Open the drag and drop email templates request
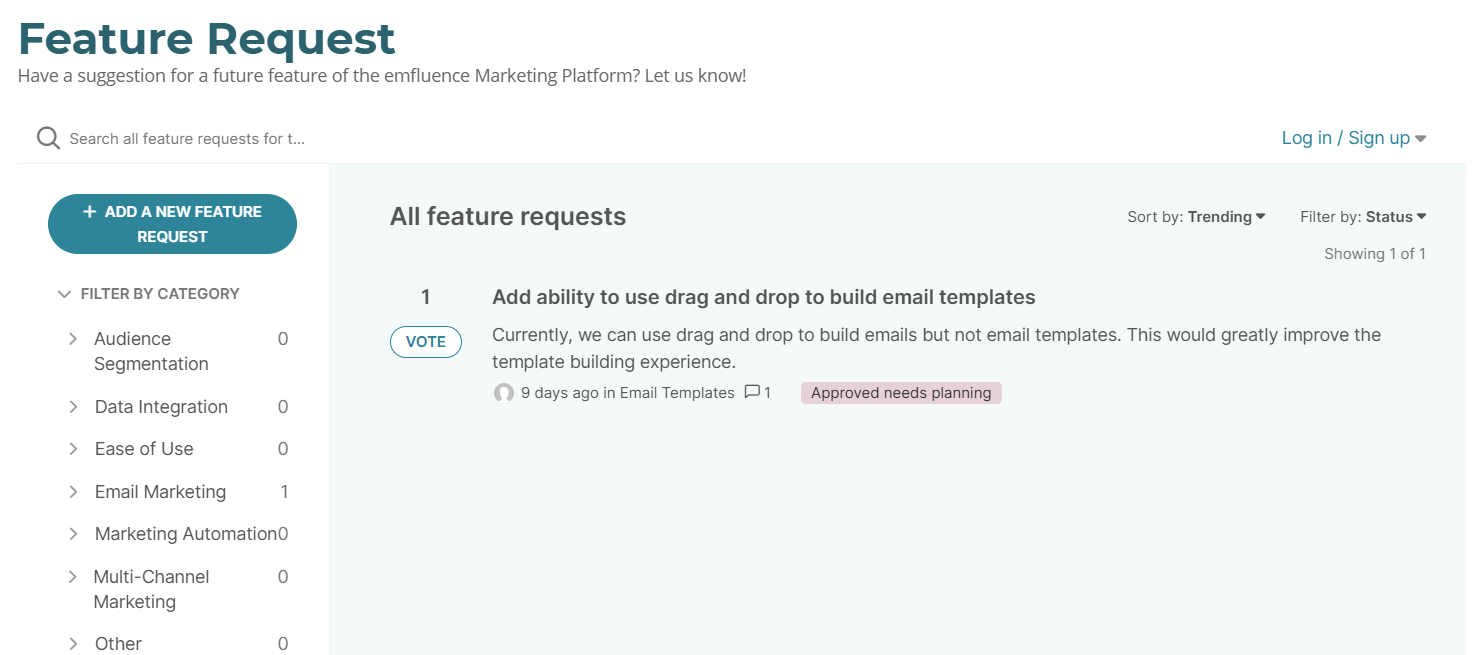 tap(763, 297)
